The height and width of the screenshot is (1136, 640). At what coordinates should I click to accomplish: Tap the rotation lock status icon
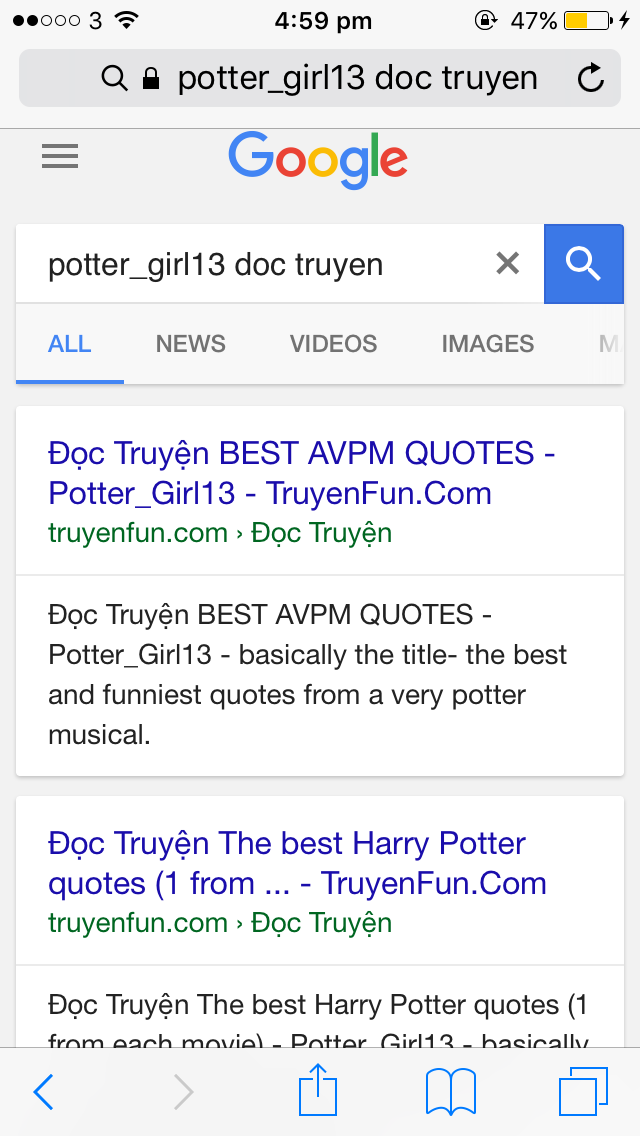tap(486, 20)
